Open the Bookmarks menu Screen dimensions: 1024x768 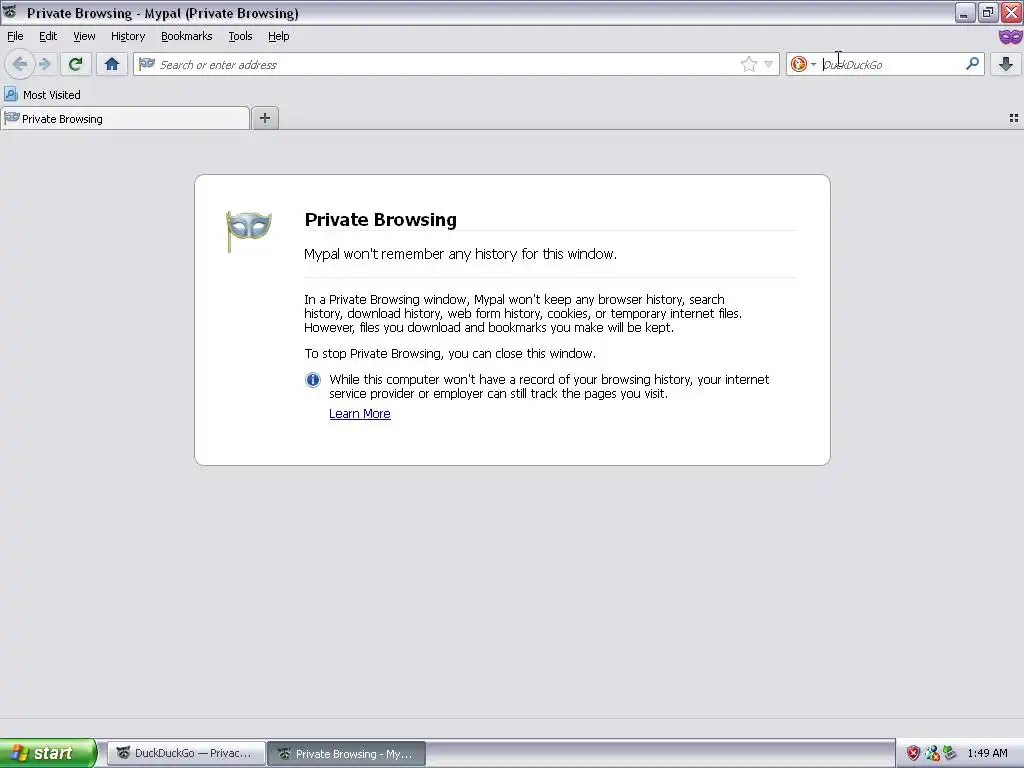[x=187, y=37]
